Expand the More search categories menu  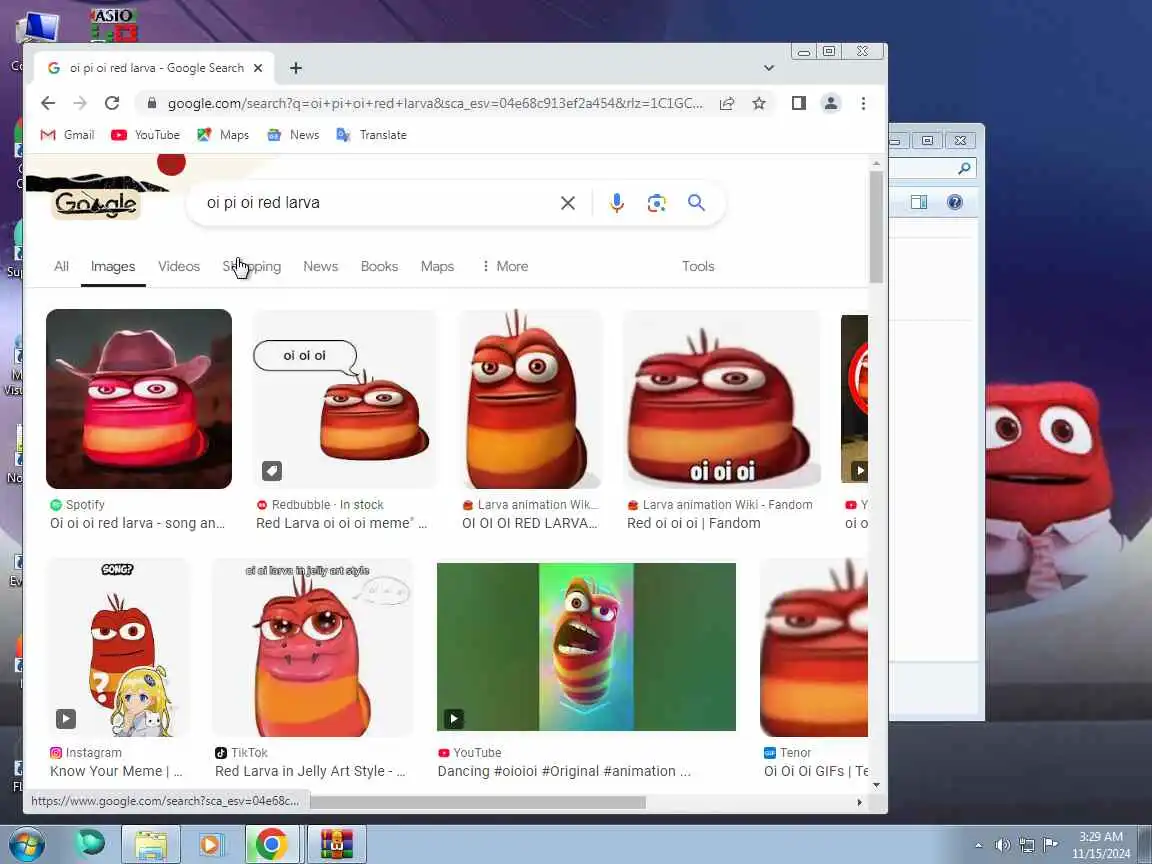click(x=505, y=267)
